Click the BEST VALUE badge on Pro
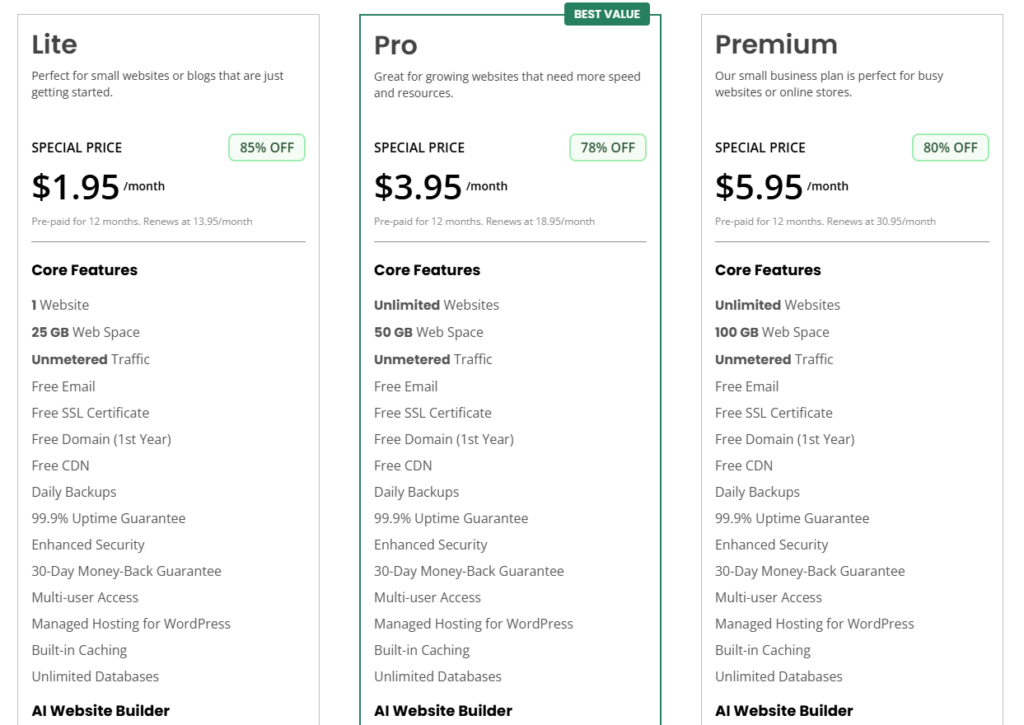The image size is (1024, 725). pos(607,14)
